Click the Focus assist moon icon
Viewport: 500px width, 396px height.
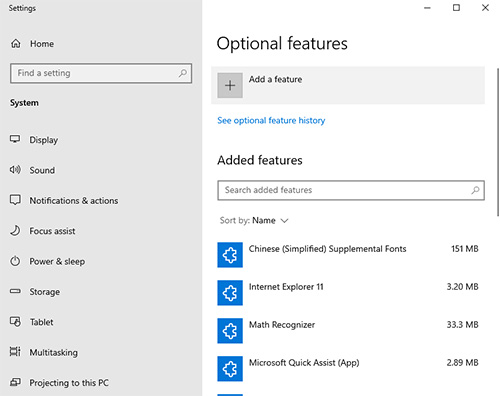coord(15,230)
